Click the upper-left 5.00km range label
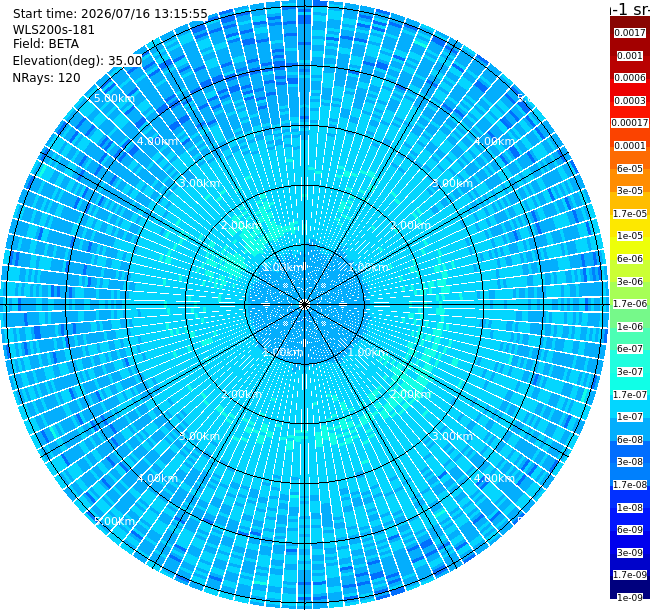 click(x=114, y=98)
